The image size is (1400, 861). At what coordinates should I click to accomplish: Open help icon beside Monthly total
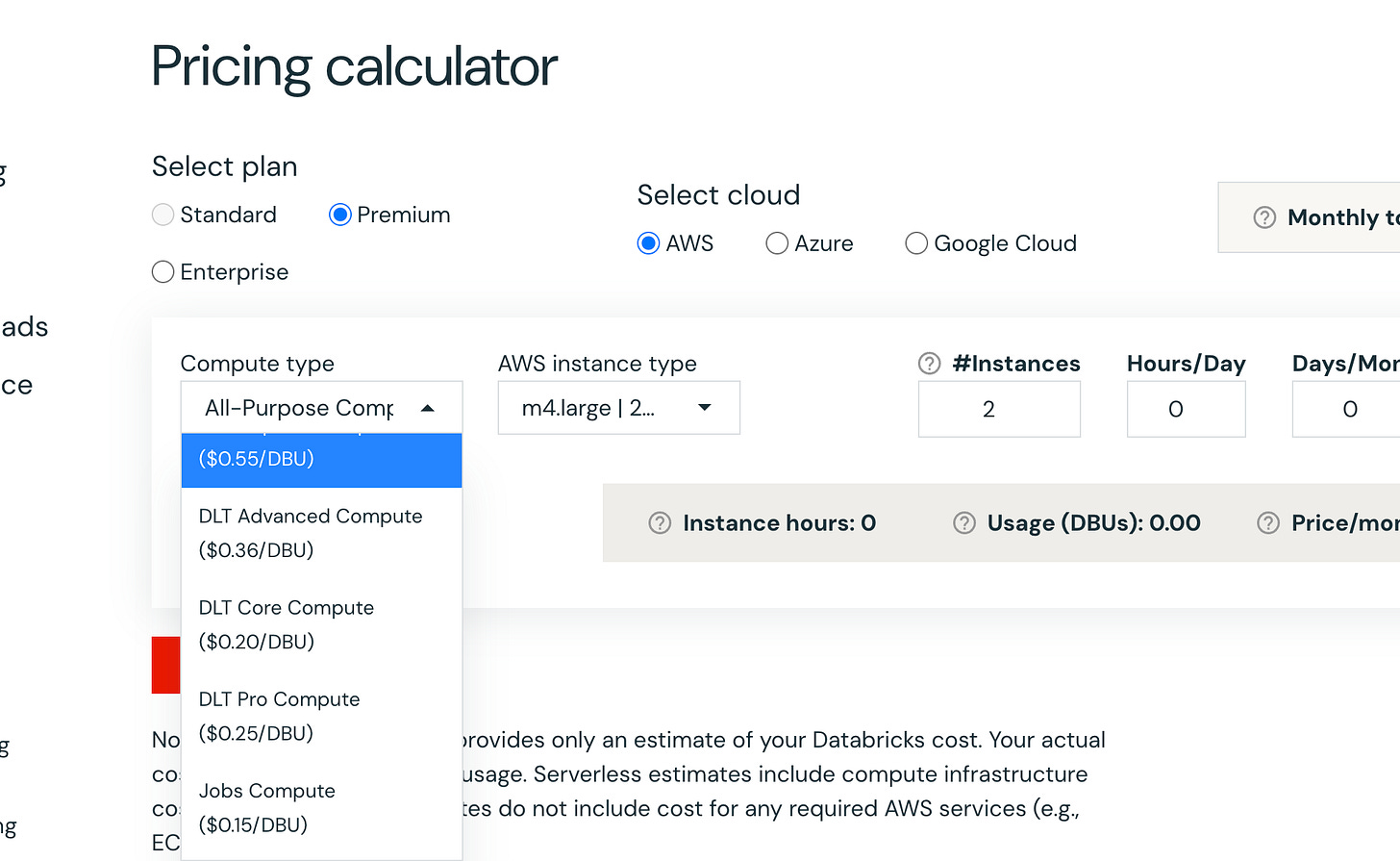(x=1264, y=217)
